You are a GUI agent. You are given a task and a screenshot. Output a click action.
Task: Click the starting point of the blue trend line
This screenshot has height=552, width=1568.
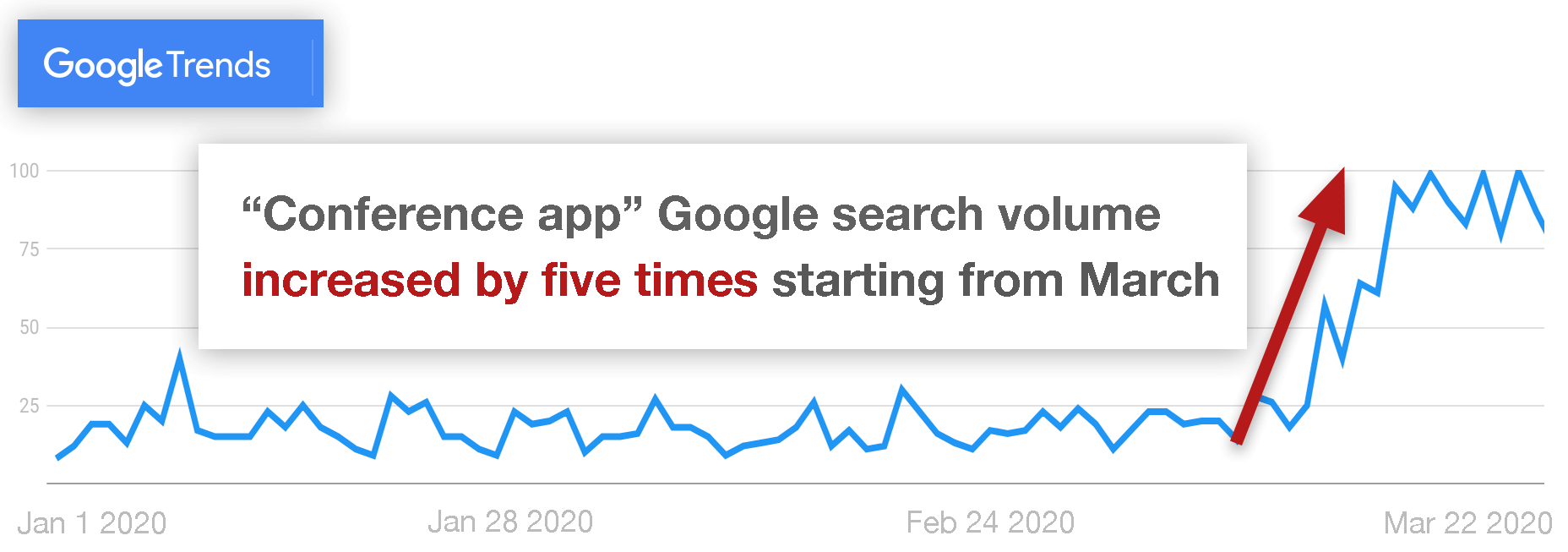pos(57,457)
